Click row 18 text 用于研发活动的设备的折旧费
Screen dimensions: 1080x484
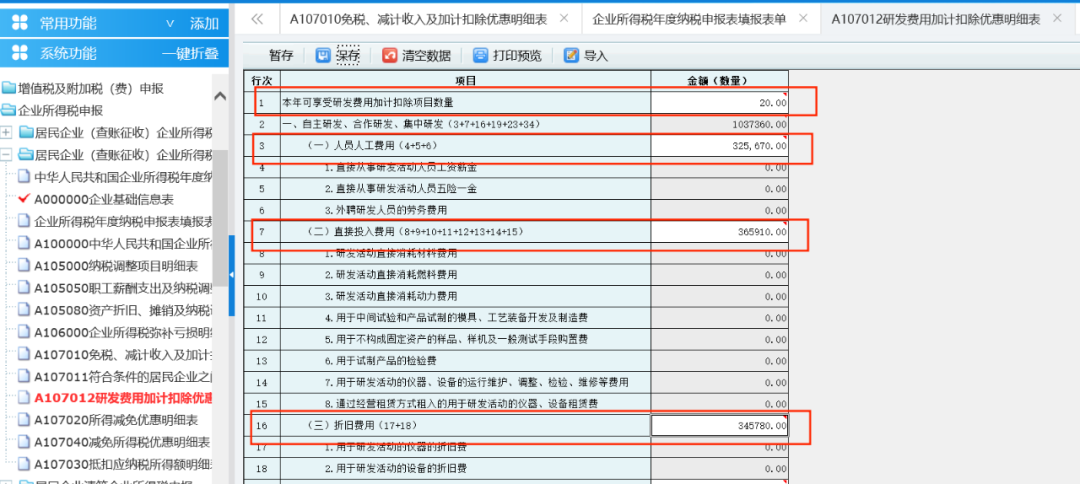coord(396,469)
